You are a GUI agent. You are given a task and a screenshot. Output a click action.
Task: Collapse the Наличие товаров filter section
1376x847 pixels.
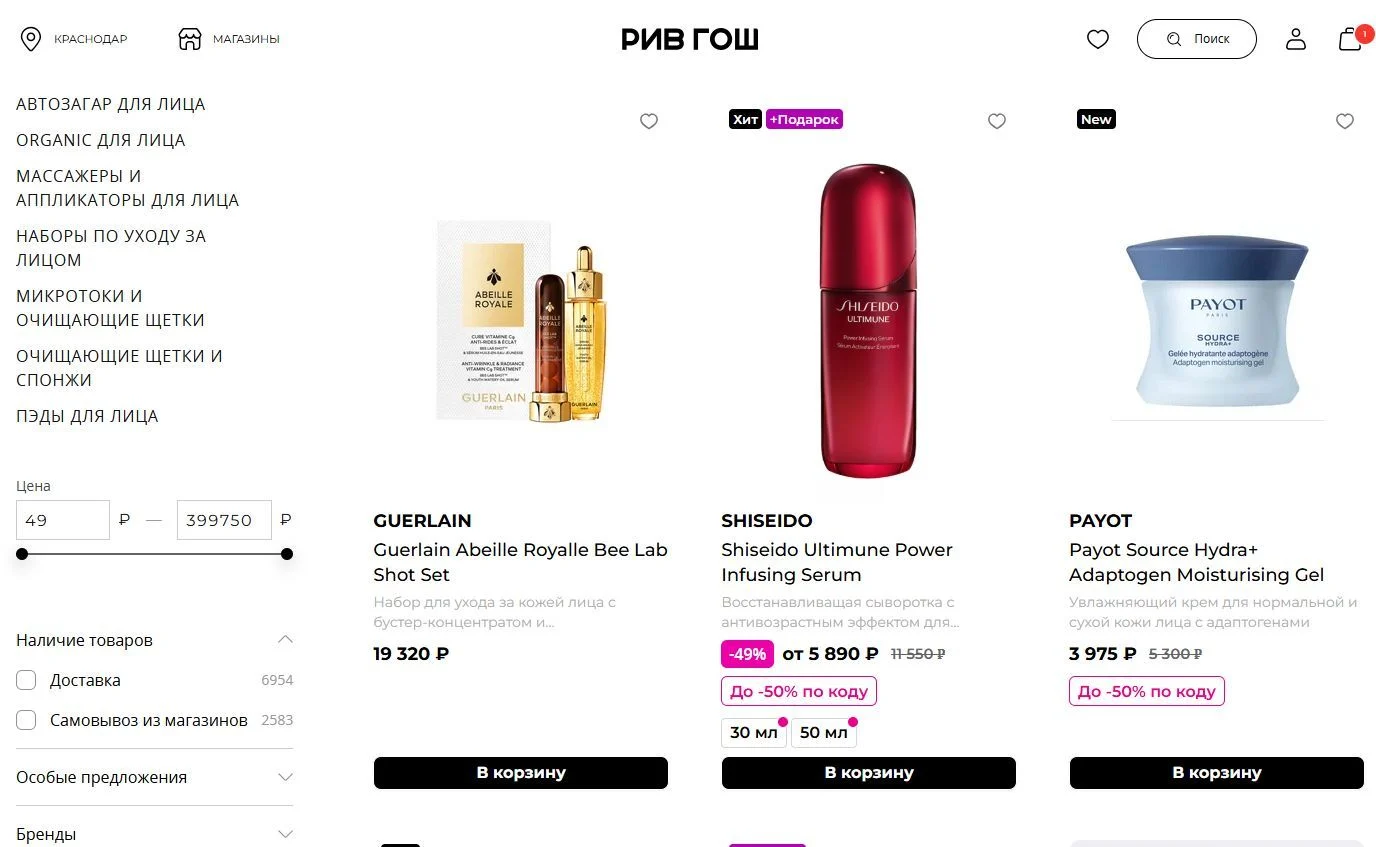[285, 640]
